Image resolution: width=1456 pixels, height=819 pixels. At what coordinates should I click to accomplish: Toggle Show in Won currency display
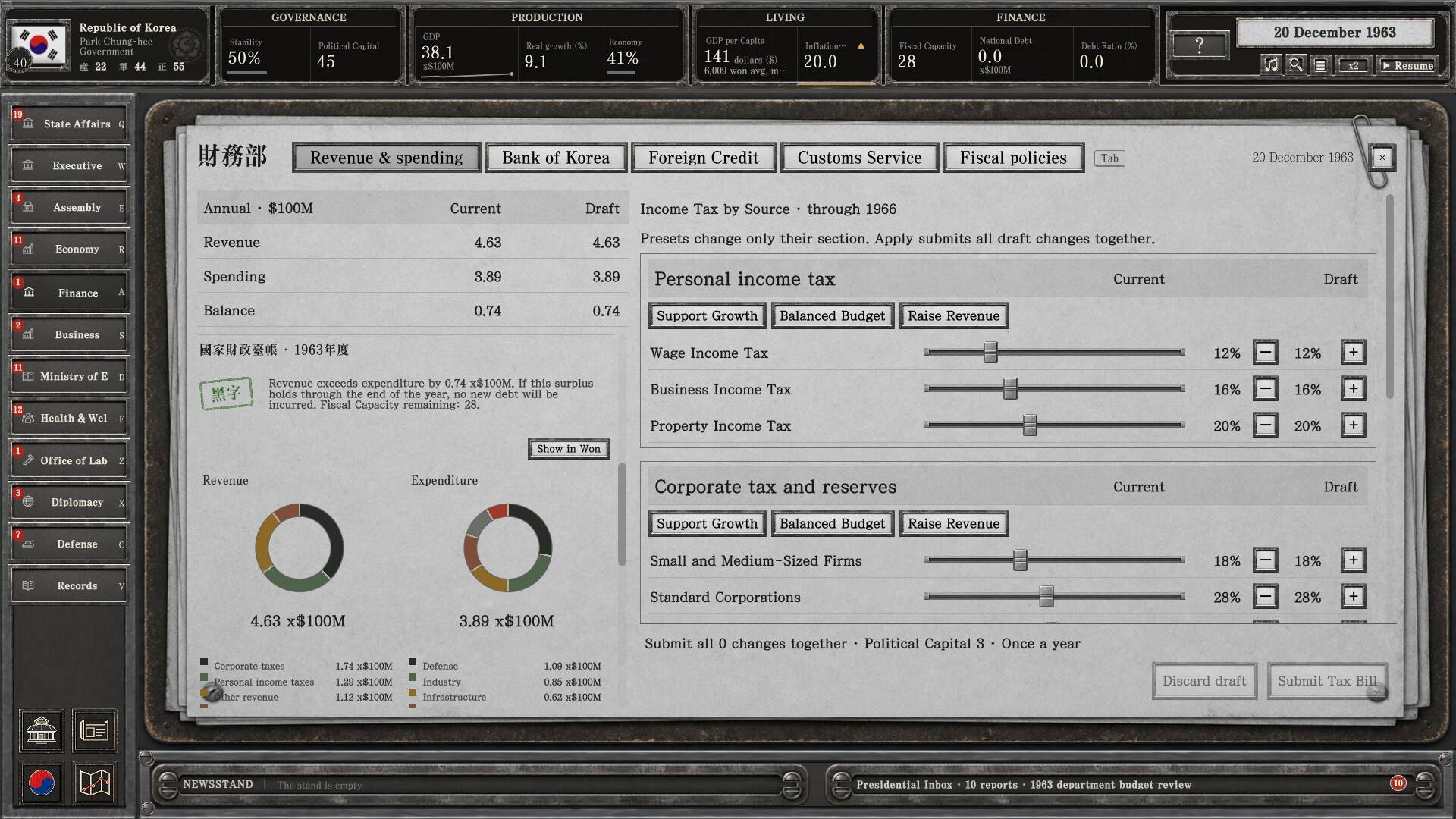pos(569,449)
